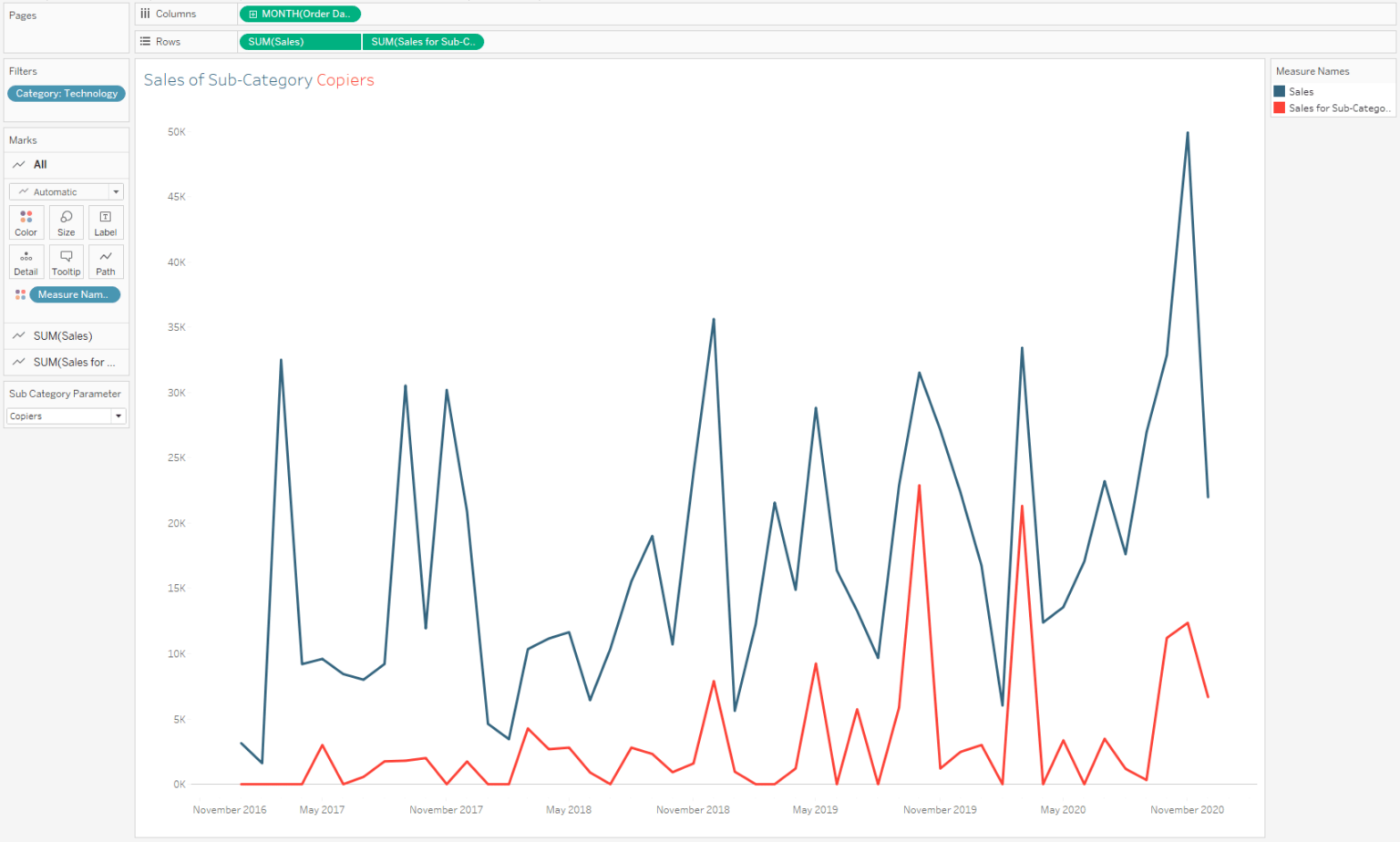The image size is (1400, 842).
Task: Click the color icon next to Measure Names pill
Action: tap(19, 294)
